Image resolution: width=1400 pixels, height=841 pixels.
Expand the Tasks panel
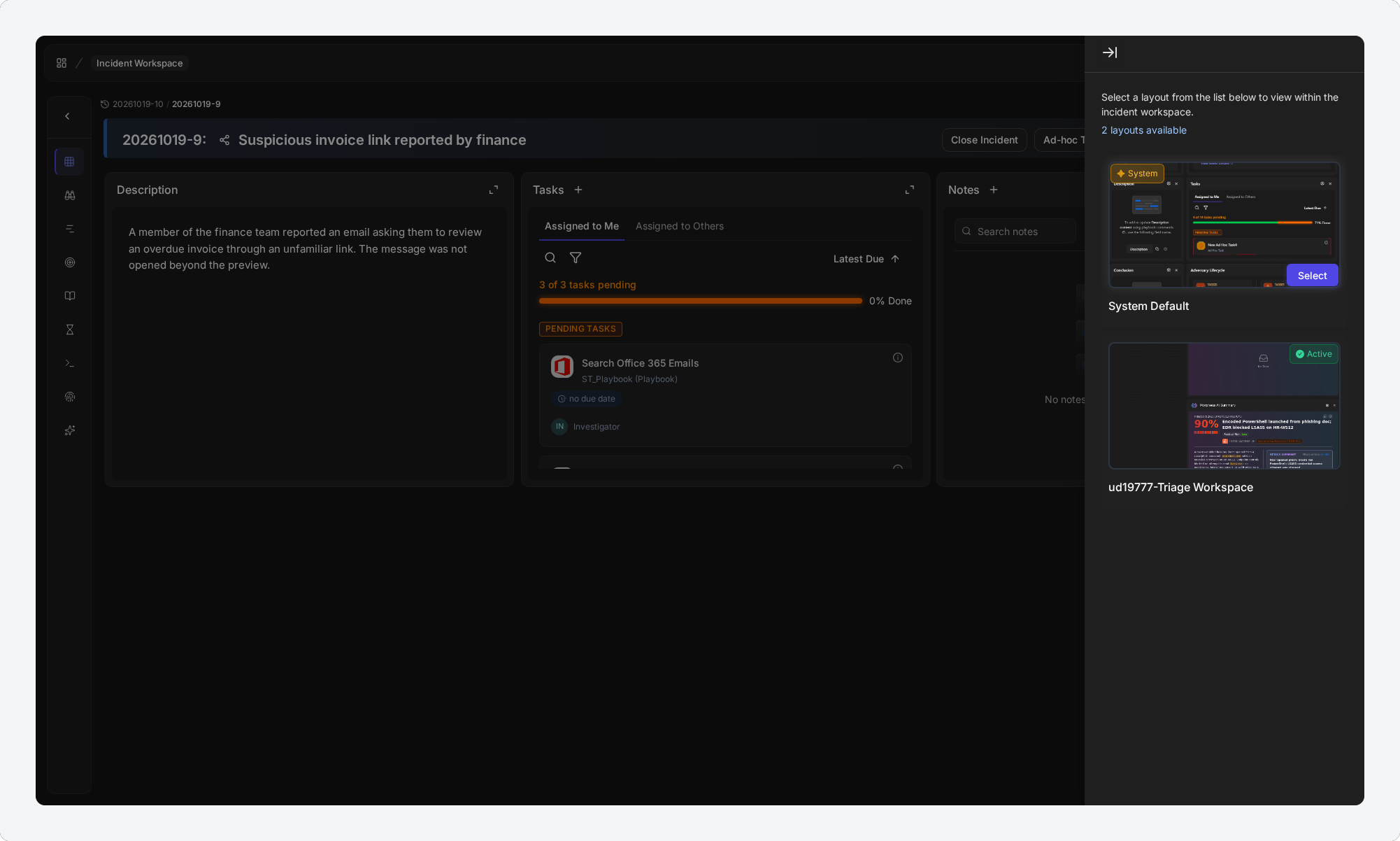[910, 190]
